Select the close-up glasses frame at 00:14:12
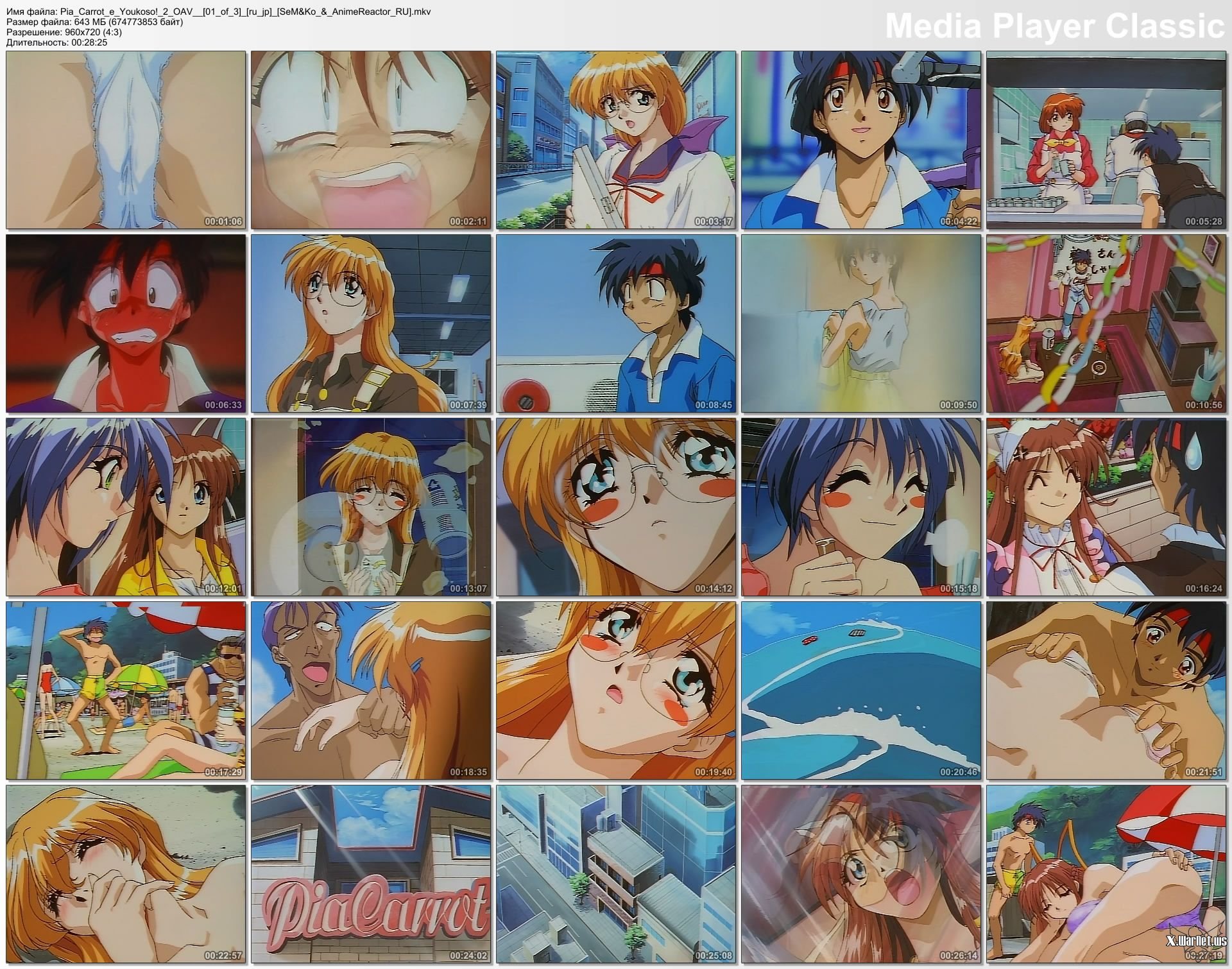The image size is (1232, 969). (616, 507)
